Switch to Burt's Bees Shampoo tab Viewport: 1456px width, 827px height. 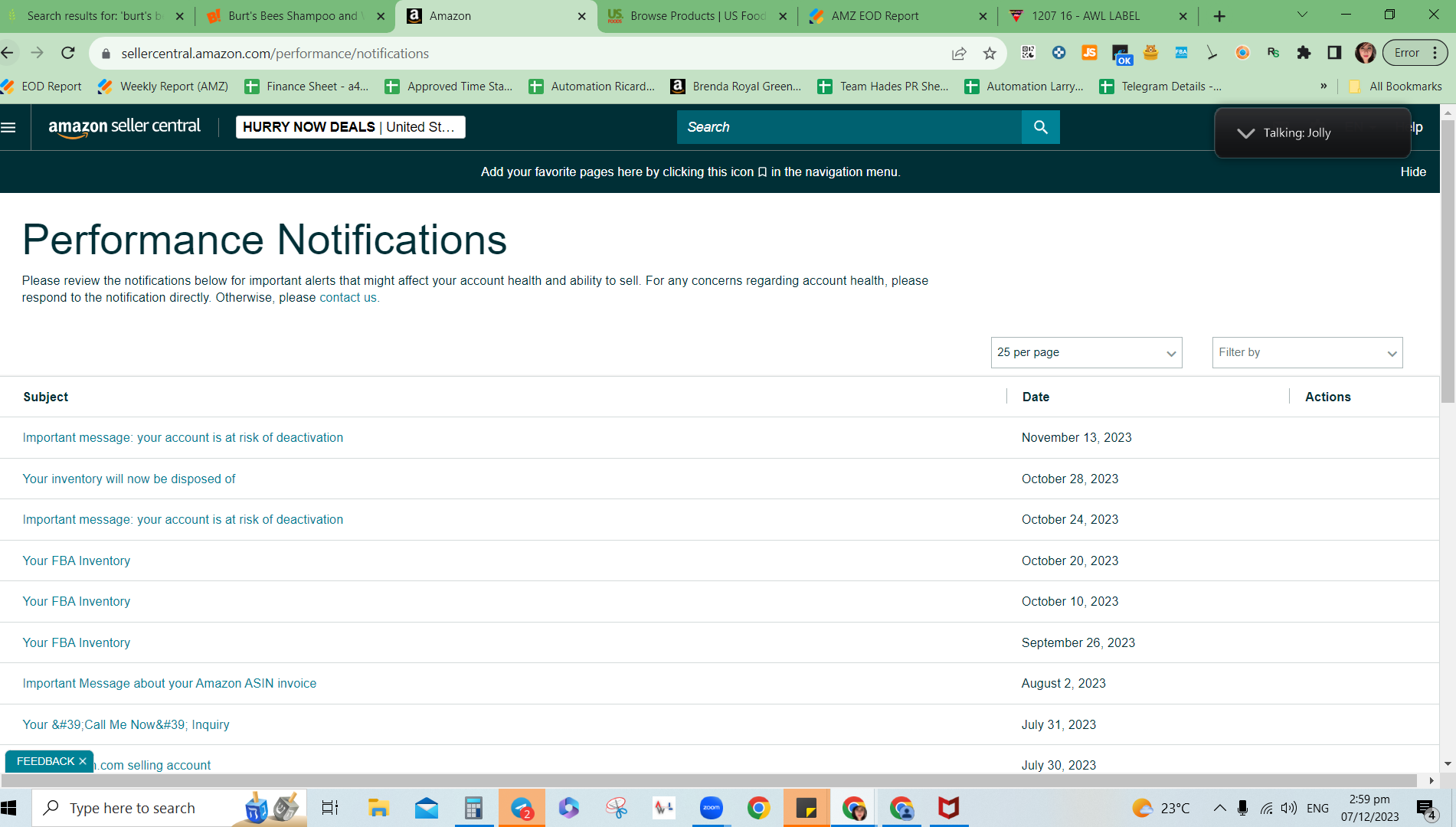pyautogui.click(x=294, y=16)
